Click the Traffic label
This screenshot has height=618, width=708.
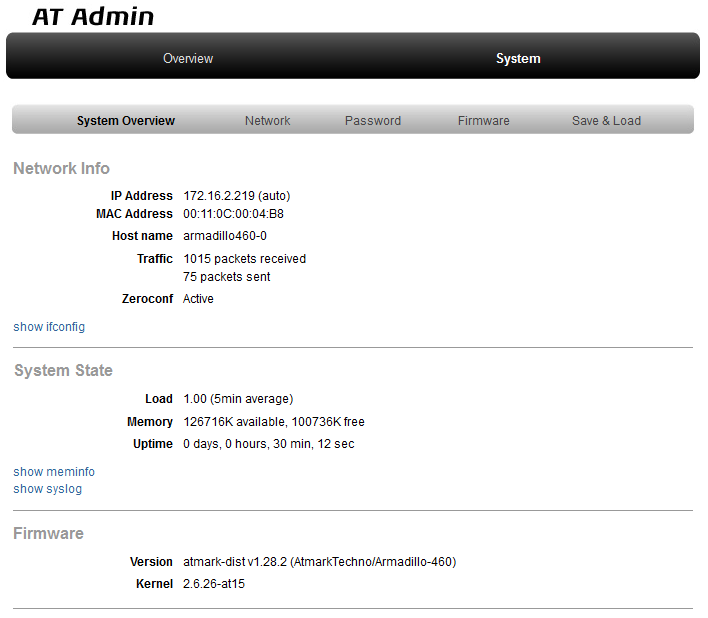pos(155,259)
